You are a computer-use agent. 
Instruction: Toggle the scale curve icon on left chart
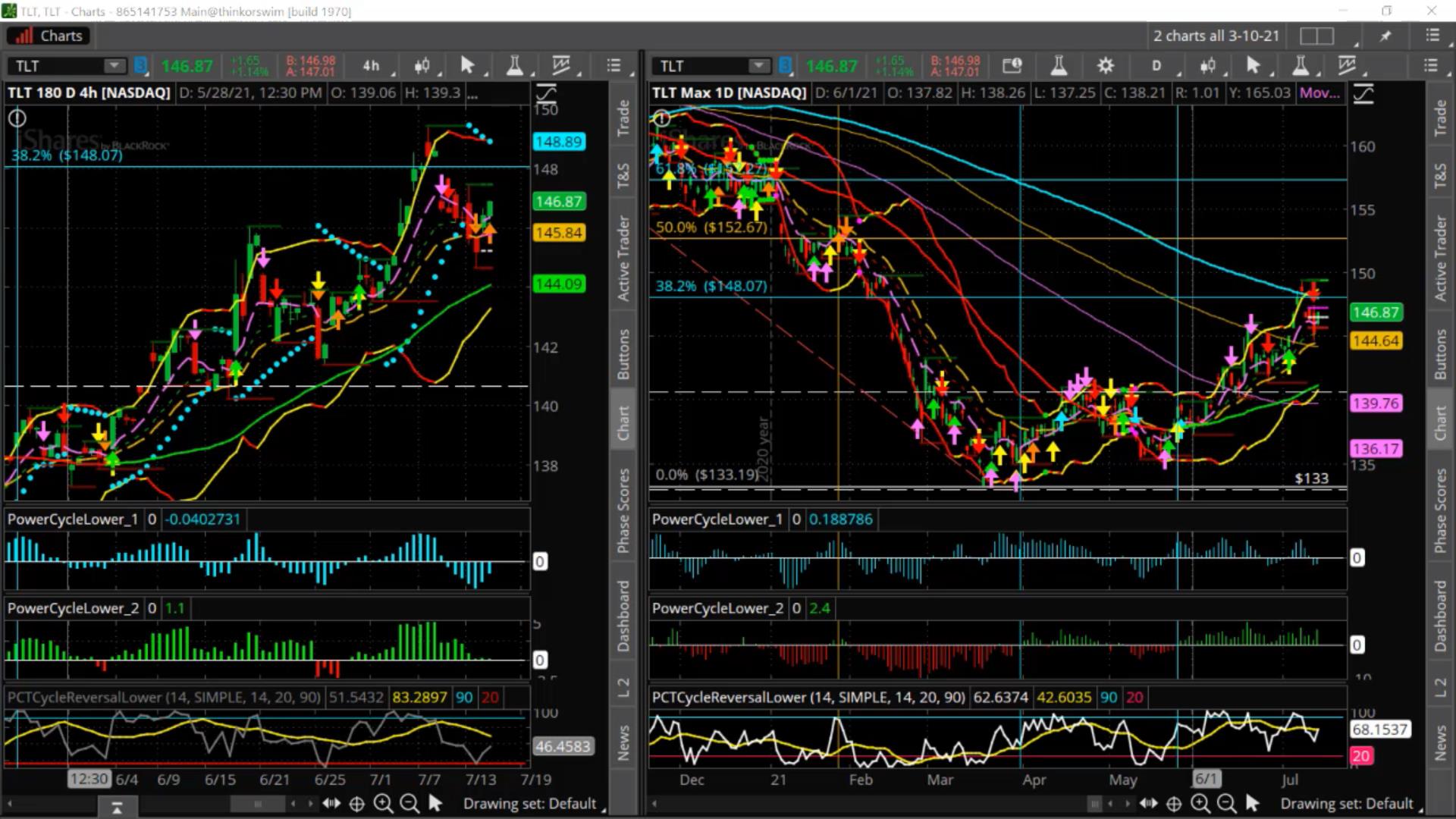coord(546,94)
